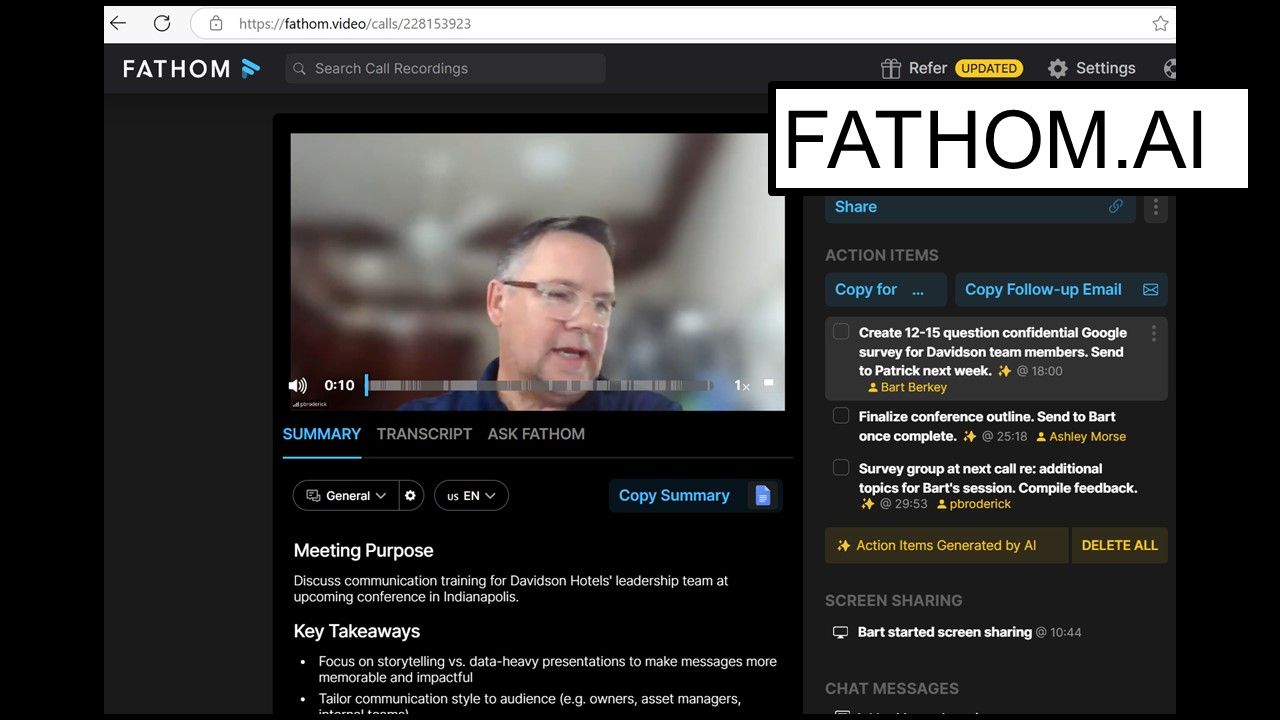Image resolution: width=1280 pixels, height=720 pixels.
Task: Switch to the TRANSCRIPT tab
Action: (424, 434)
